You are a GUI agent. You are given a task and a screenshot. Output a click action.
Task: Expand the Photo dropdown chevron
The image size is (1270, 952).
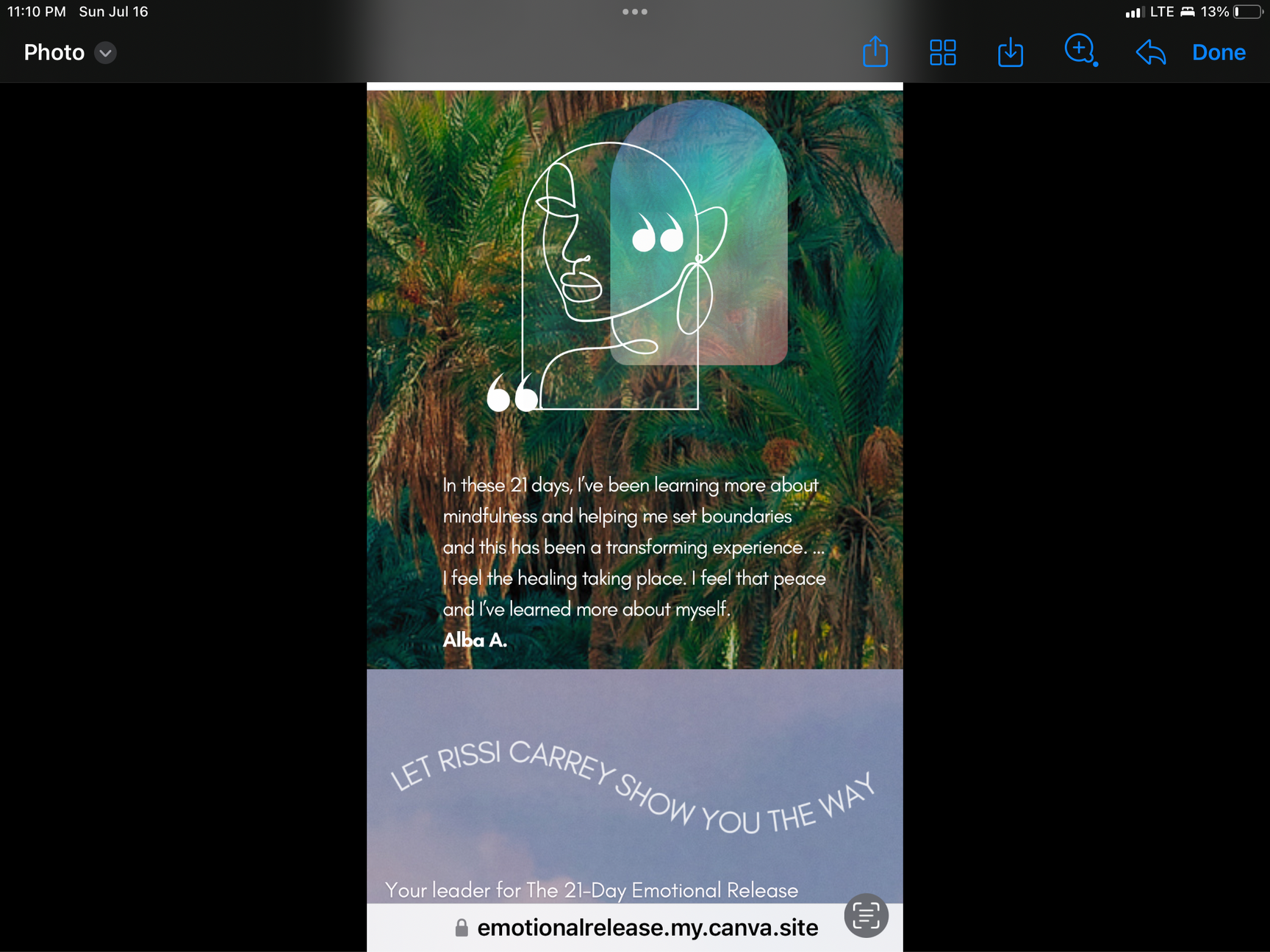click(x=106, y=53)
